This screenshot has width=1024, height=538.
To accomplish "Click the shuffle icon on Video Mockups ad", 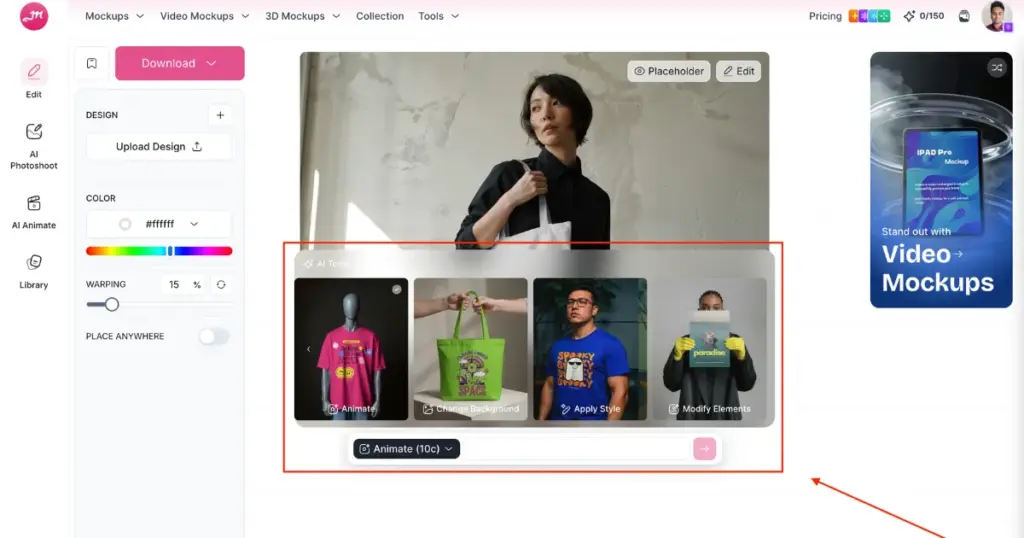I will 997,67.
